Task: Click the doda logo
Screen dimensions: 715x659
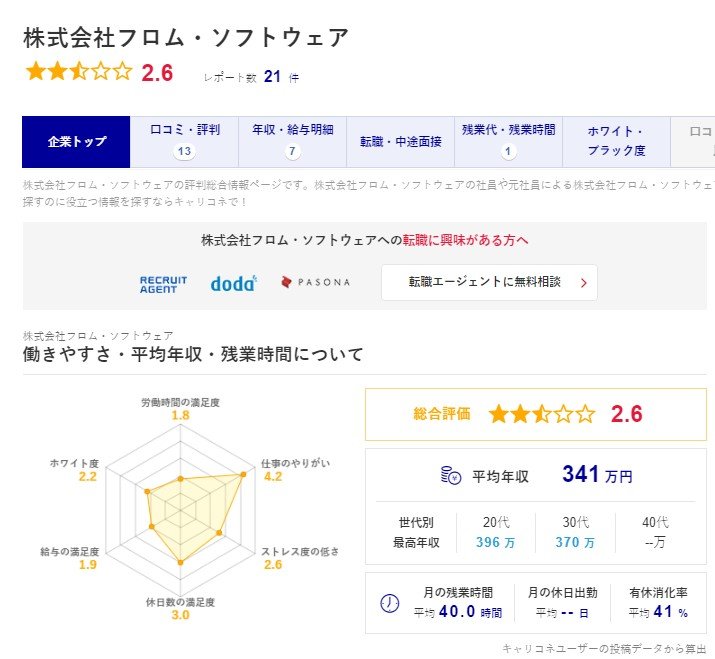Action: click(x=234, y=283)
